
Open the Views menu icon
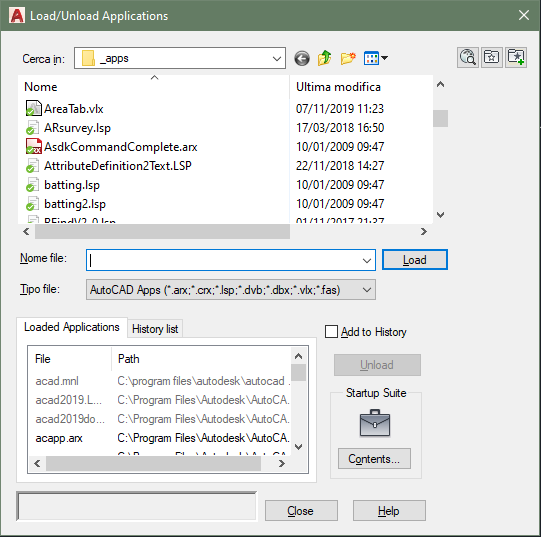tap(375, 58)
